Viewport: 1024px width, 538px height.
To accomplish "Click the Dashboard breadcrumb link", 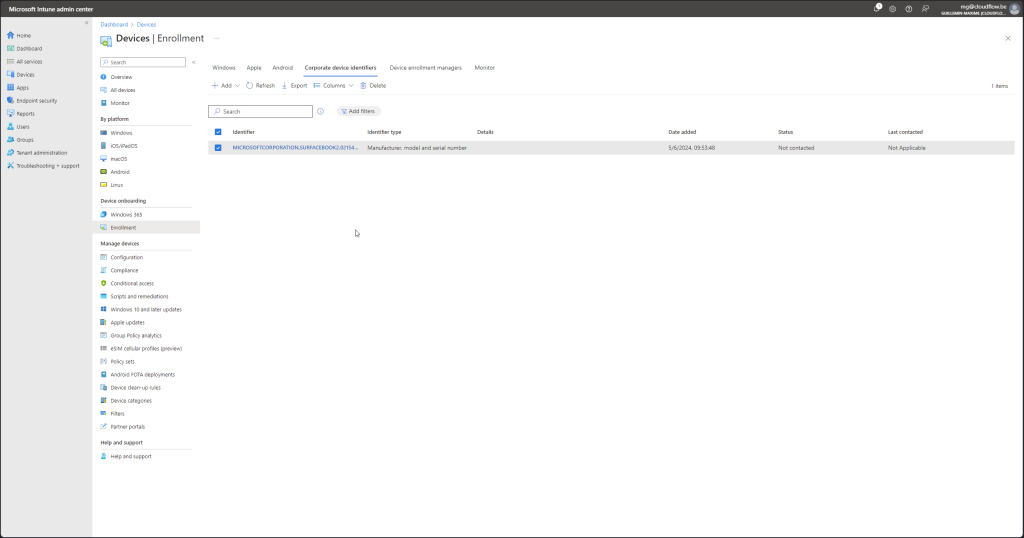I will tap(114, 25).
